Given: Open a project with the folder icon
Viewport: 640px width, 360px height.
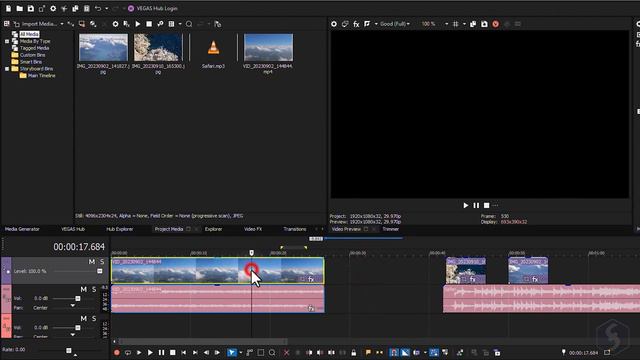Looking at the screenshot, I should click(x=19, y=8).
